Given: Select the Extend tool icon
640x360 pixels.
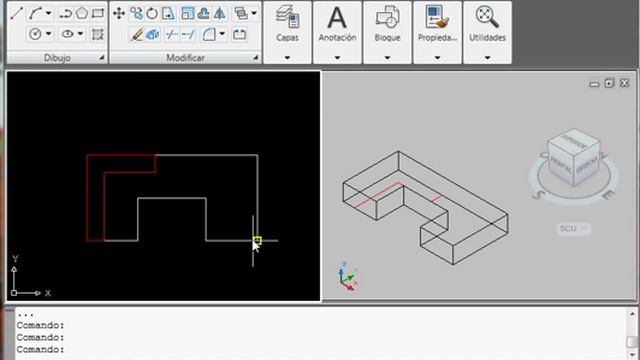Looking at the screenshot, I should click(188, 34).
